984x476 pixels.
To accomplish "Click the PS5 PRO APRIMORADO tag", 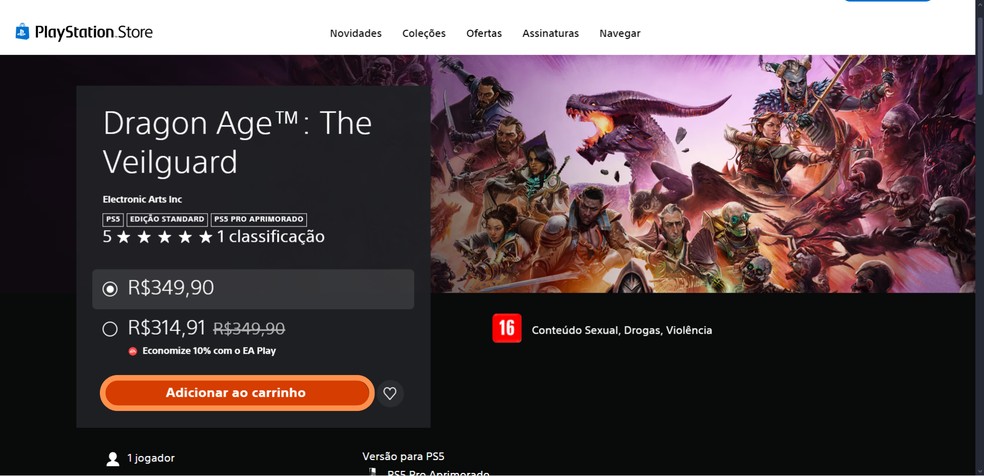I will pos(259,219).
